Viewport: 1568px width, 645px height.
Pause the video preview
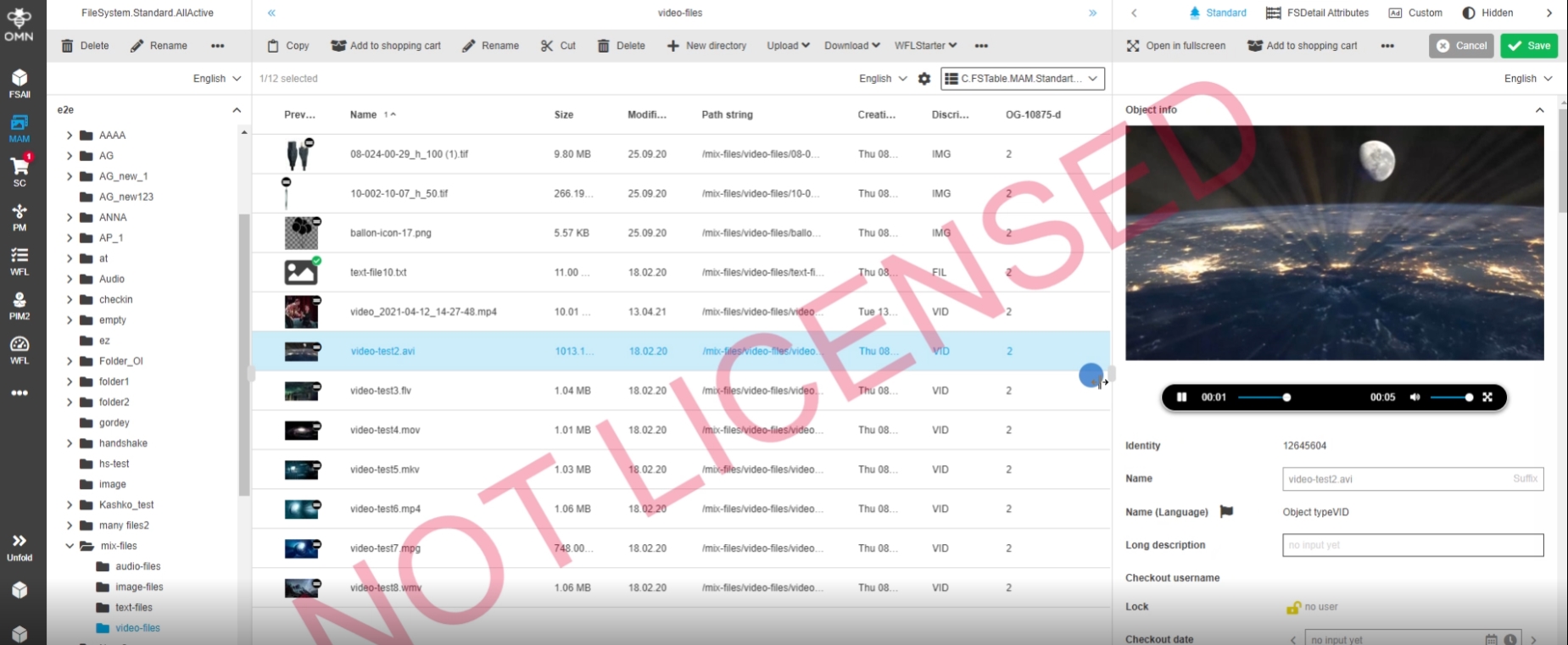point(1181,398)
